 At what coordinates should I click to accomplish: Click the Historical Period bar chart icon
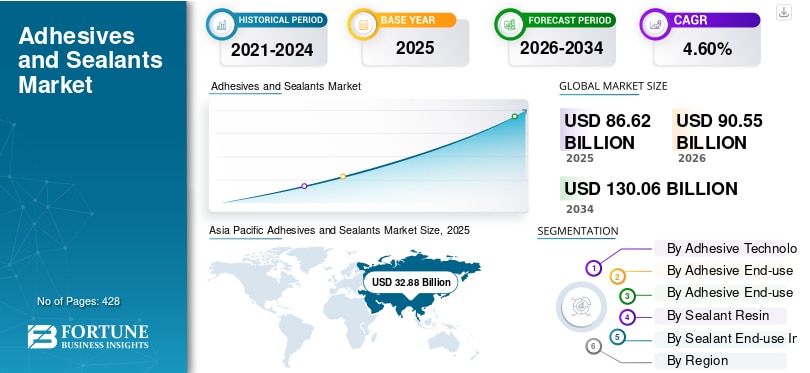coord(222,24)
